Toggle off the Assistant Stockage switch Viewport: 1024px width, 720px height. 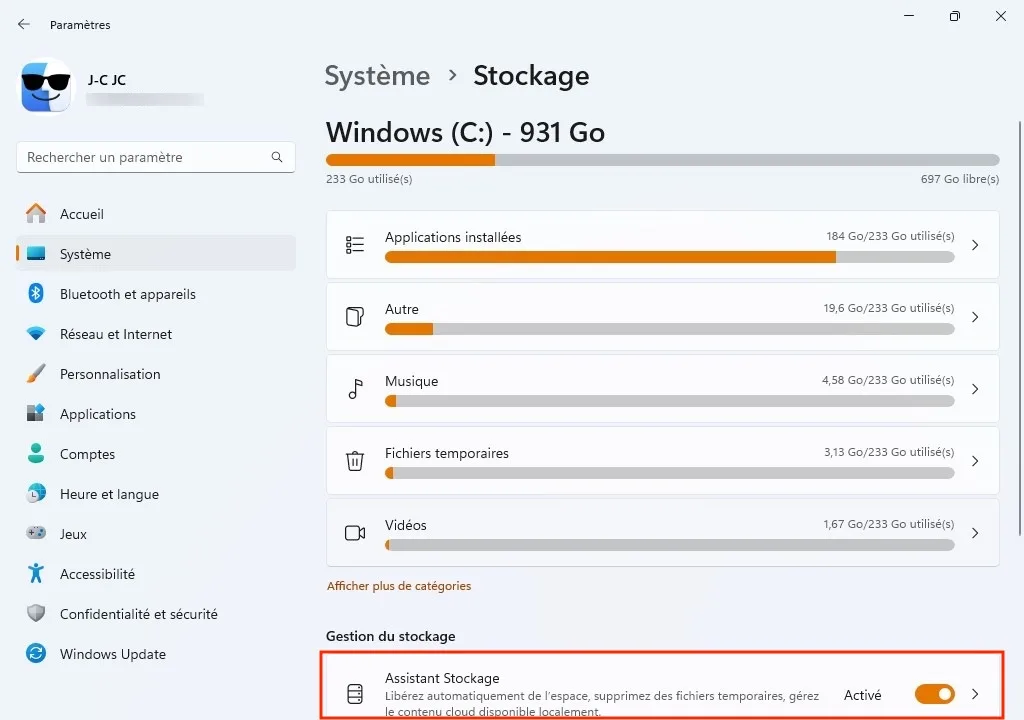(935, 694)
